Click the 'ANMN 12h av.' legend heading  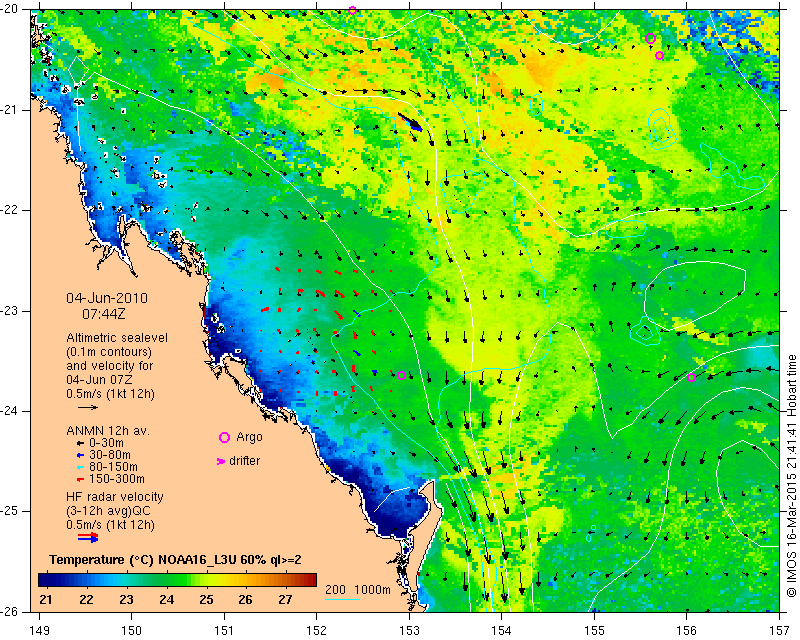108,431
